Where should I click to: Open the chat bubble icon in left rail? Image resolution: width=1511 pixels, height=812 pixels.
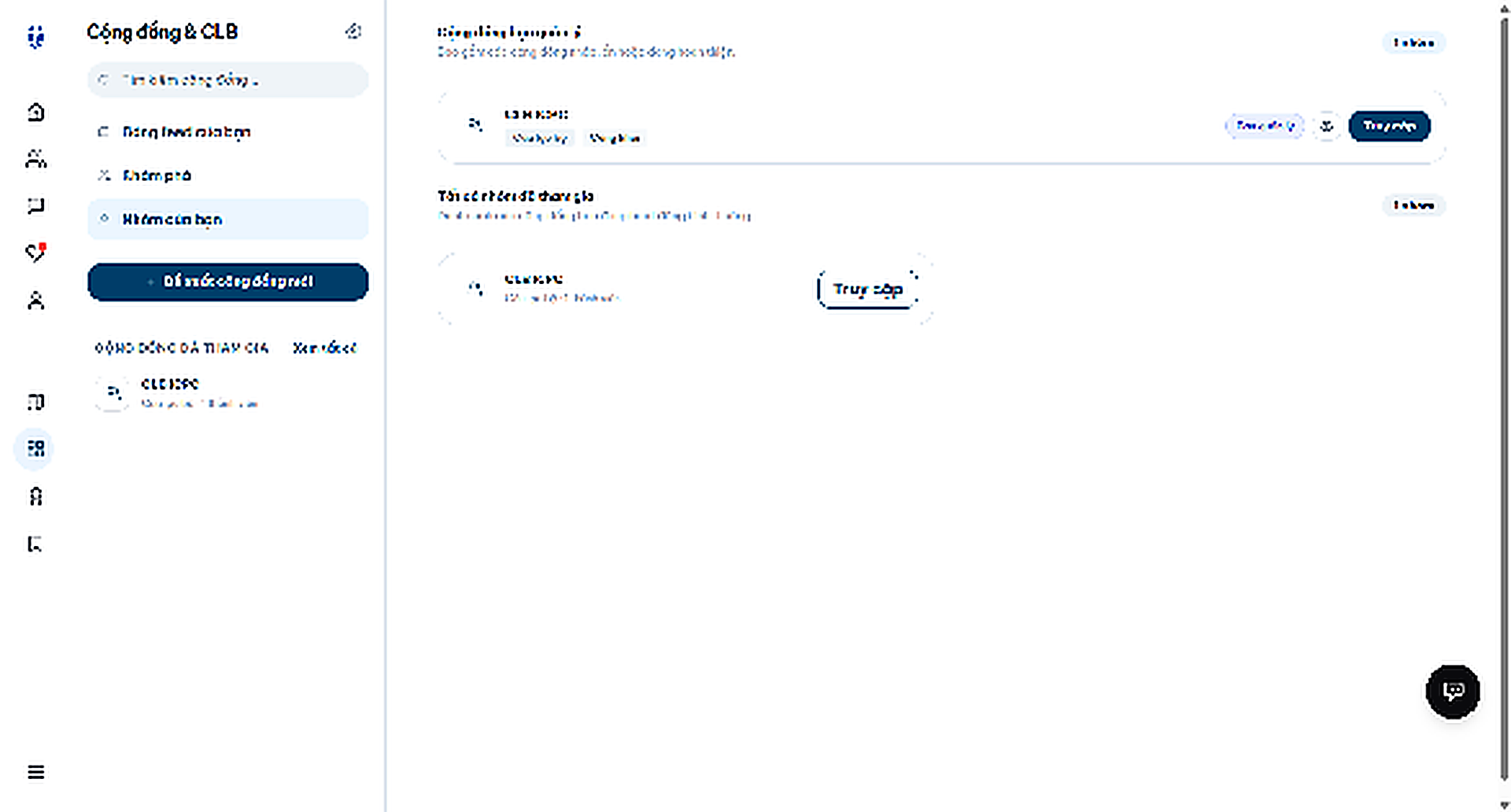point(35,206)
